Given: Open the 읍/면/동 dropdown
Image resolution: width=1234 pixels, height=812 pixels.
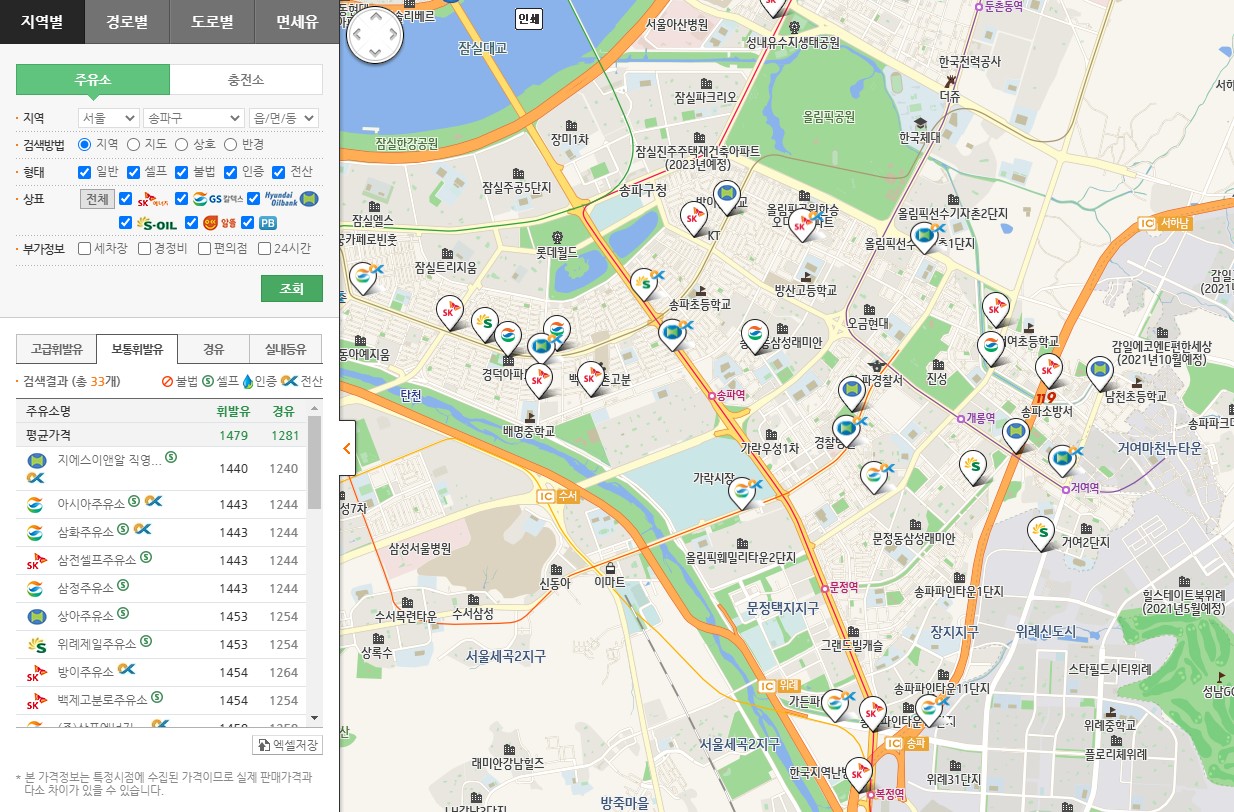Looking at the screenshot, I should (x=284, y=118).
